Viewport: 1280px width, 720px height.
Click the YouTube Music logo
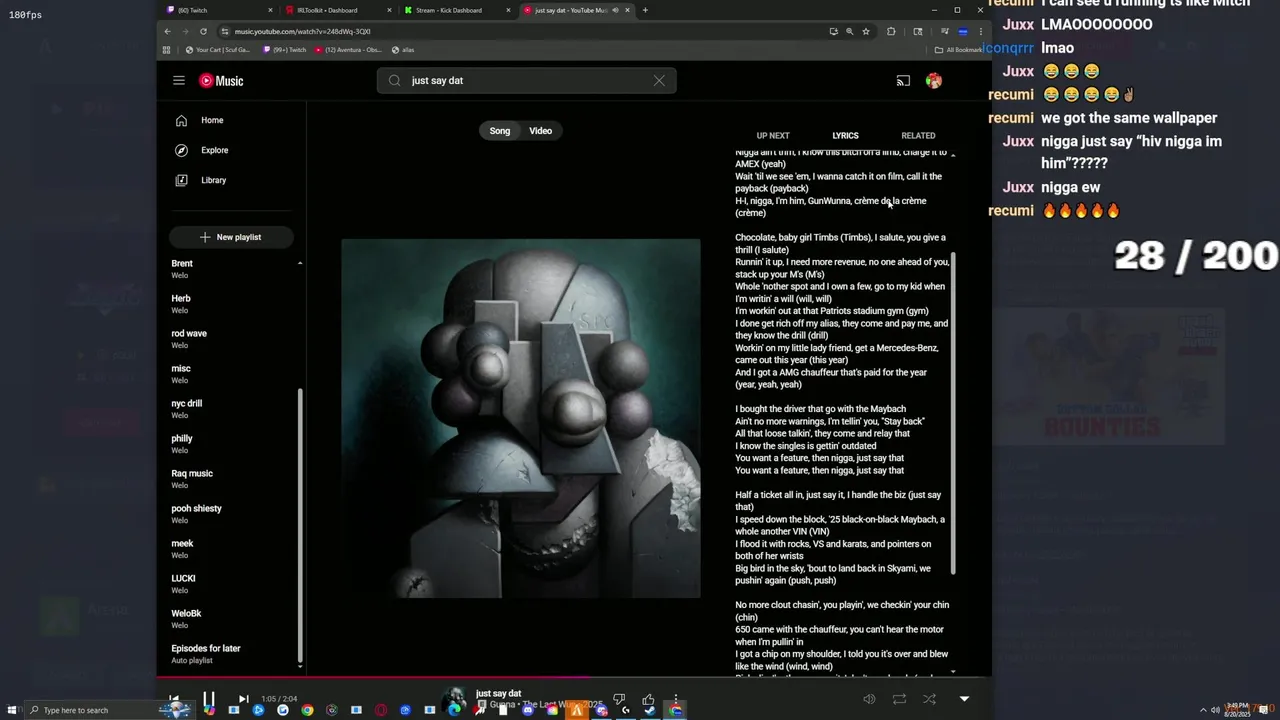tap(221, 81)
